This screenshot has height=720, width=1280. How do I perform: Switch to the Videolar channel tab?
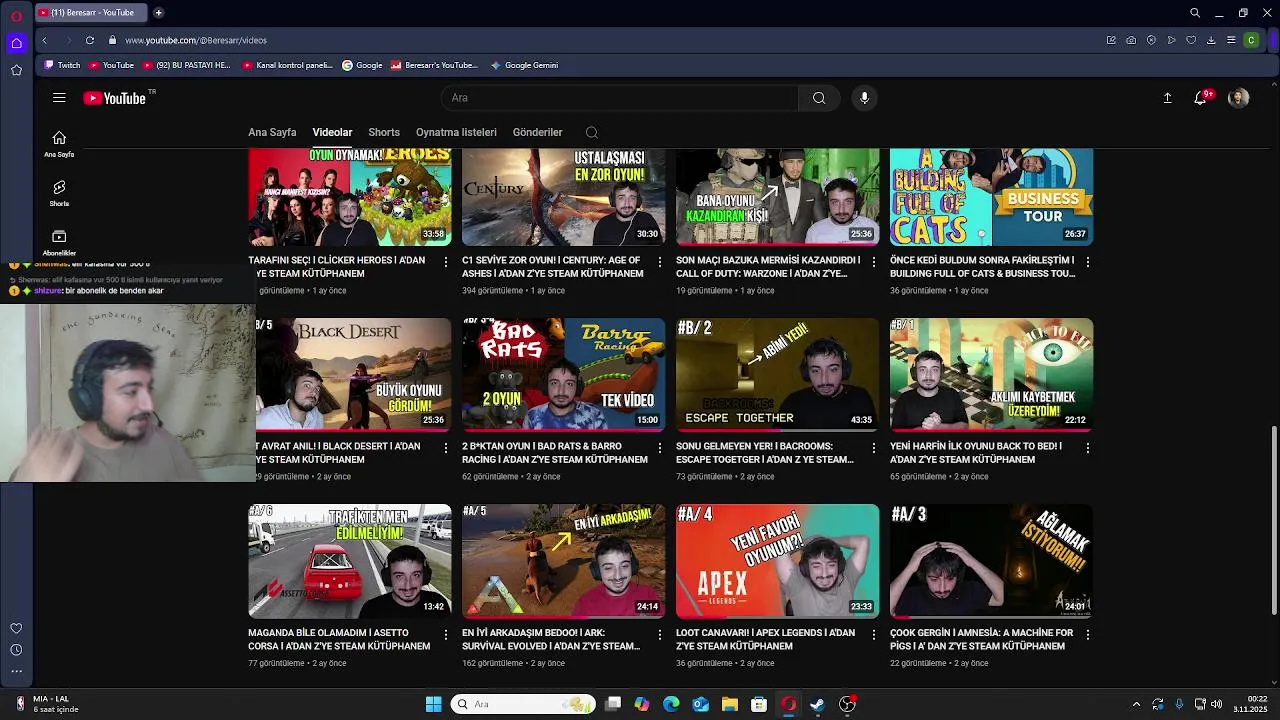(x=332, y=132)
